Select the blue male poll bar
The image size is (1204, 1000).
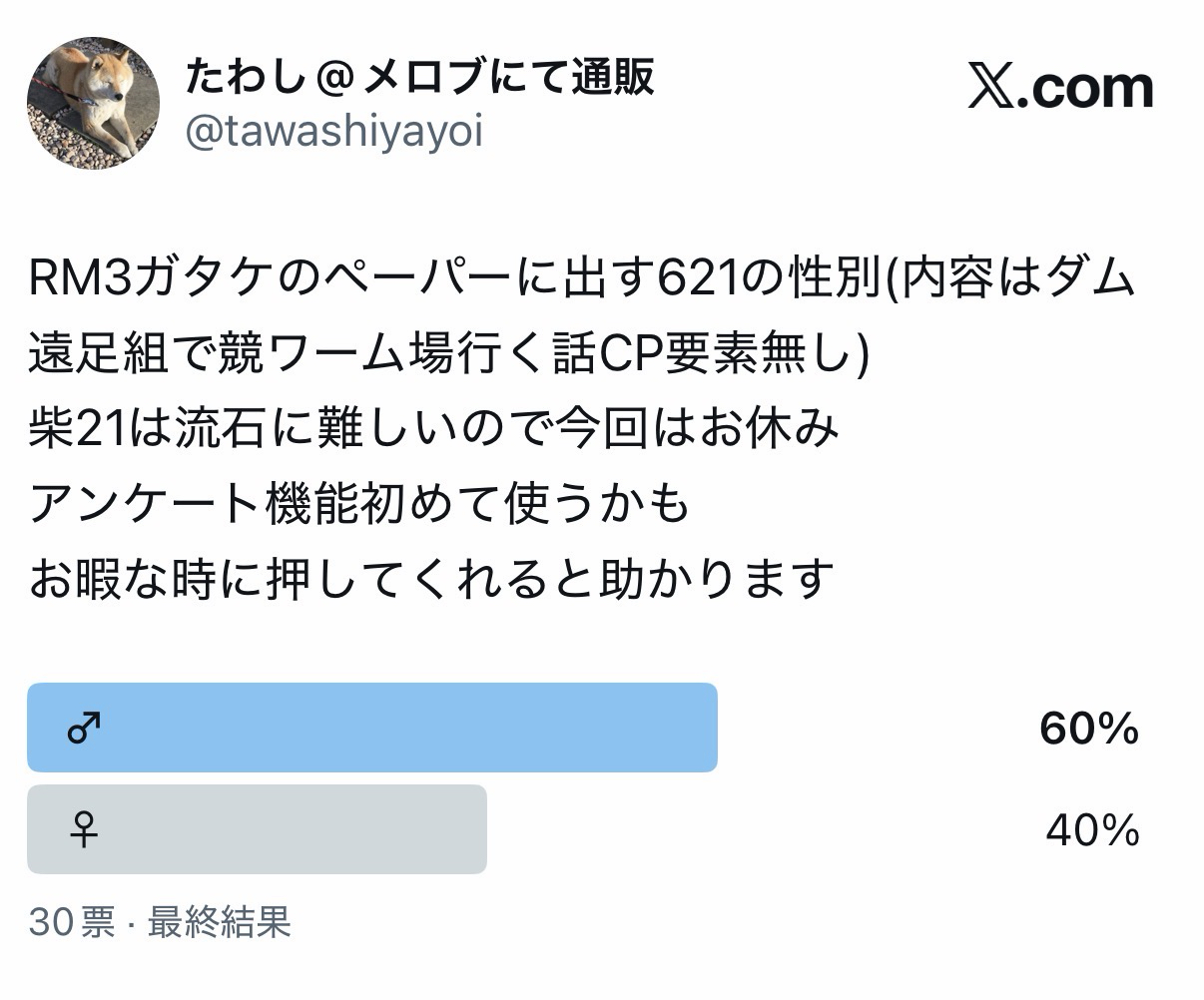(399, 728)
